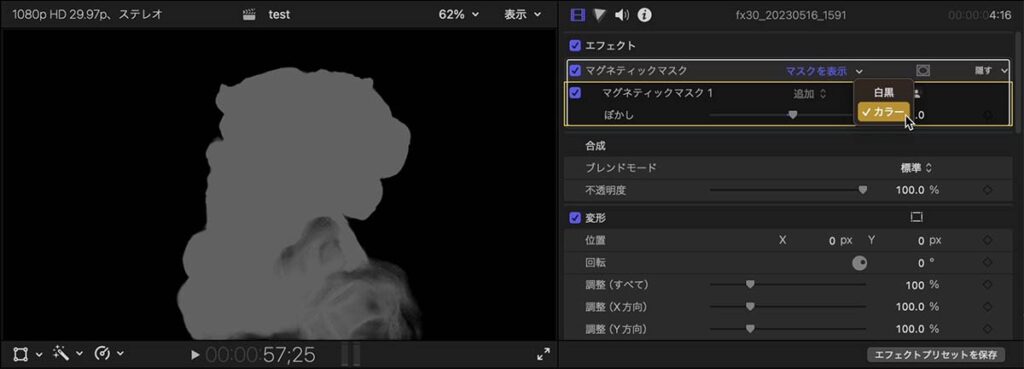Open the ブレンドモード 標準 popup
Viewport: 1024px width, 369px height.
point(916,168)
